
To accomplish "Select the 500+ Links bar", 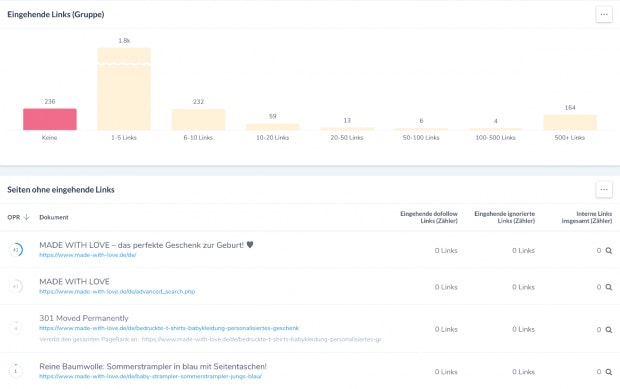I will point(570,123).
